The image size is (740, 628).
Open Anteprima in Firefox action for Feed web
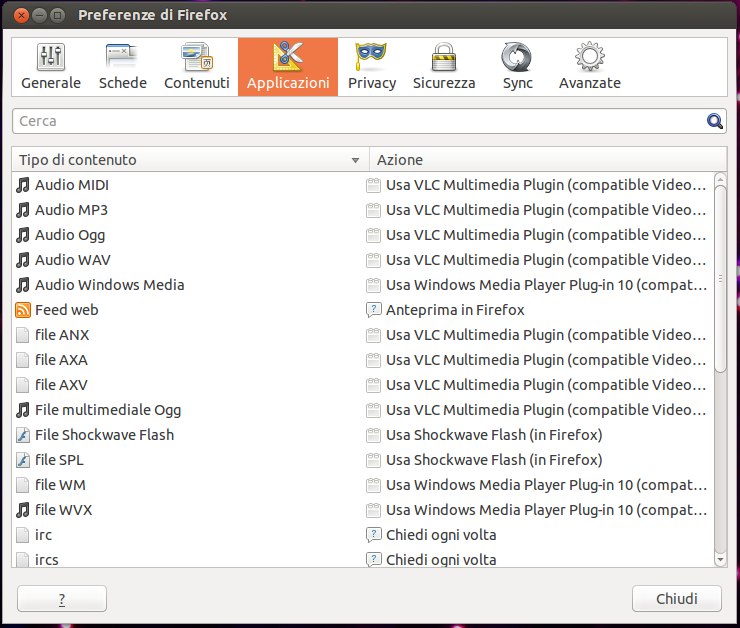pyautogui.click(x=455, y=310)
